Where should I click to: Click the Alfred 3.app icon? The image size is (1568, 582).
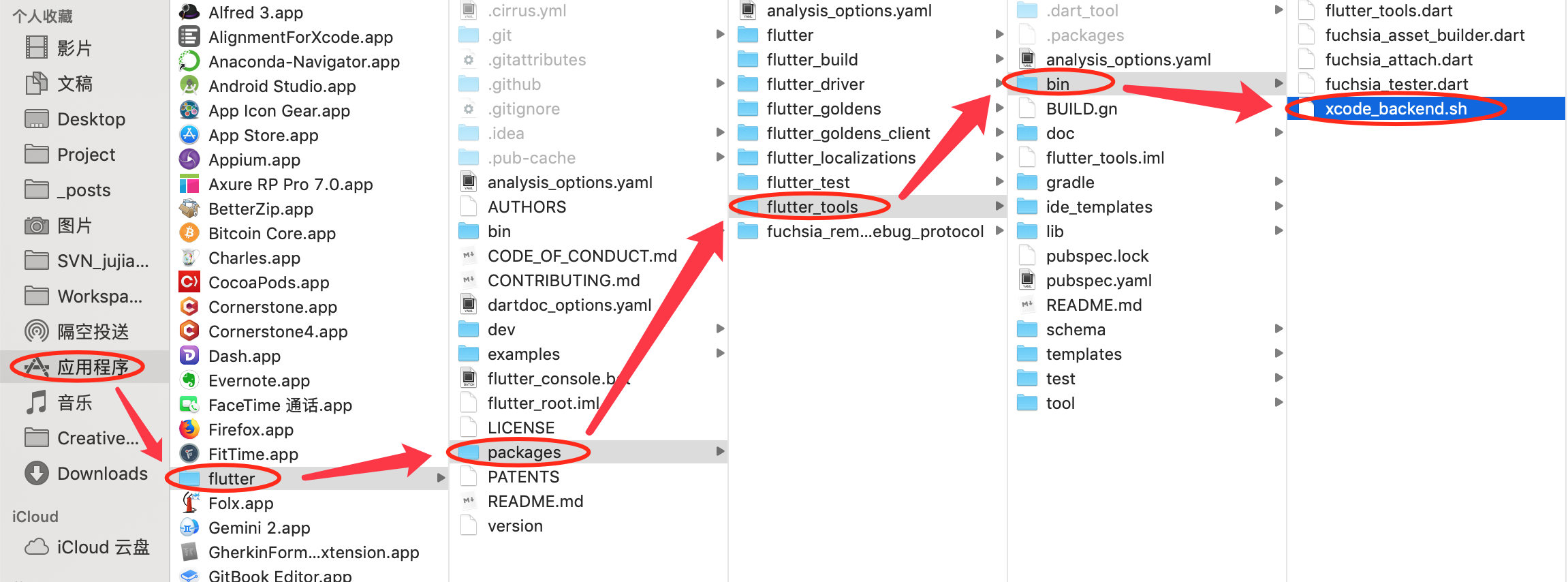189,12
